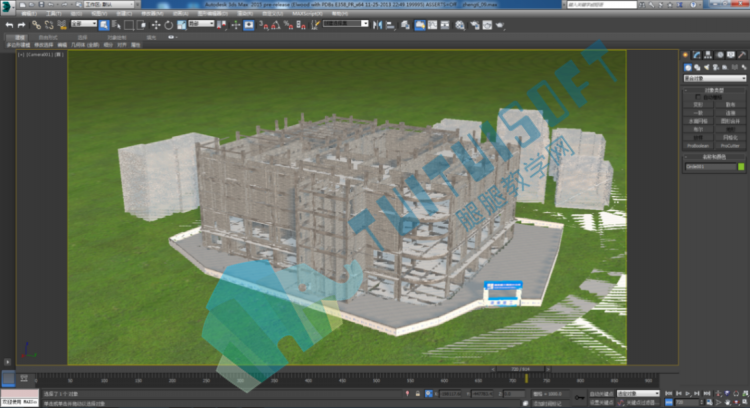Click the ProBoolean button
This screenshot has width=750, height=408.
(698, 146)
